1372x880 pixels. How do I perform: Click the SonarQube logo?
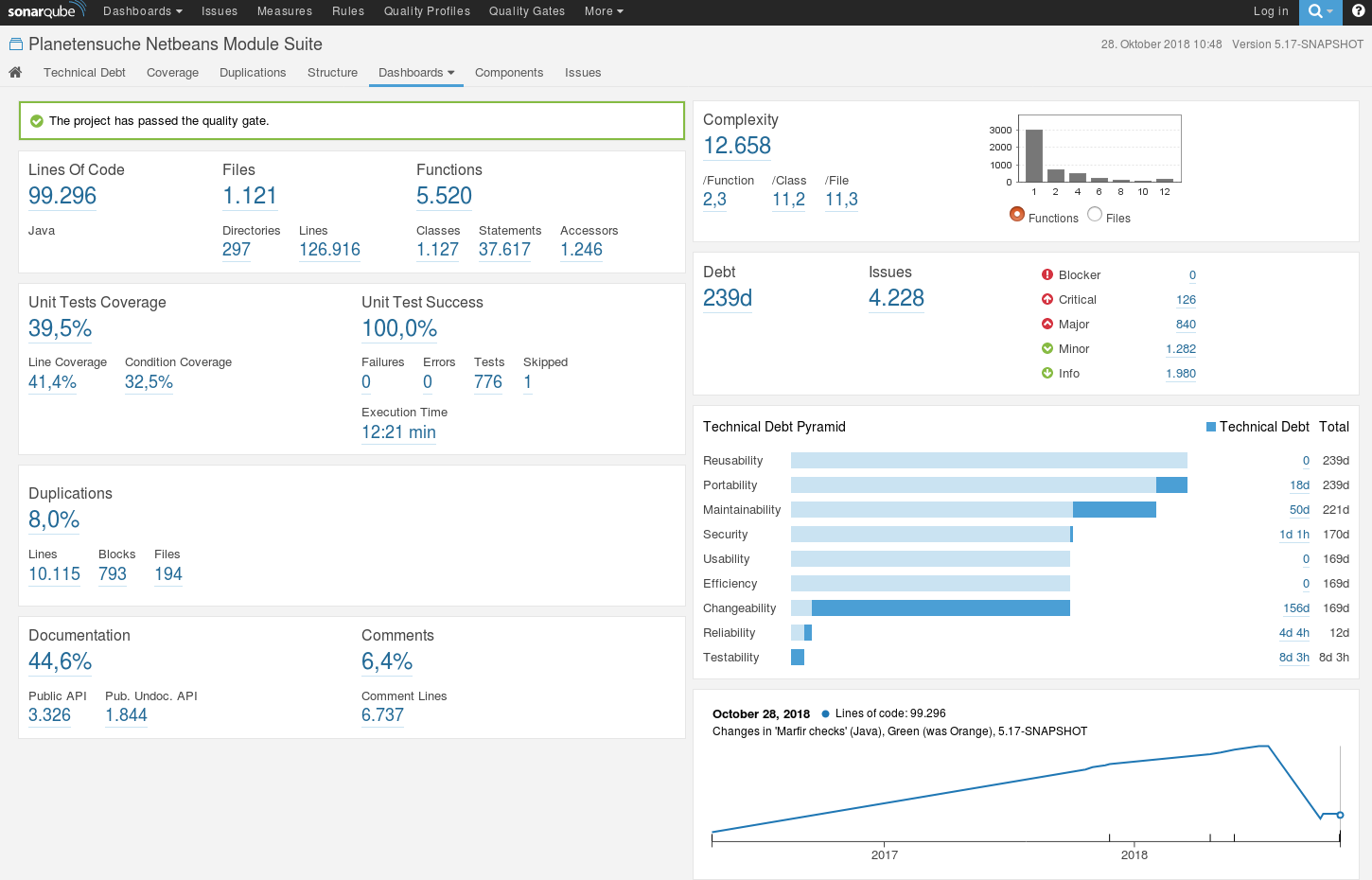coord(46,11)
